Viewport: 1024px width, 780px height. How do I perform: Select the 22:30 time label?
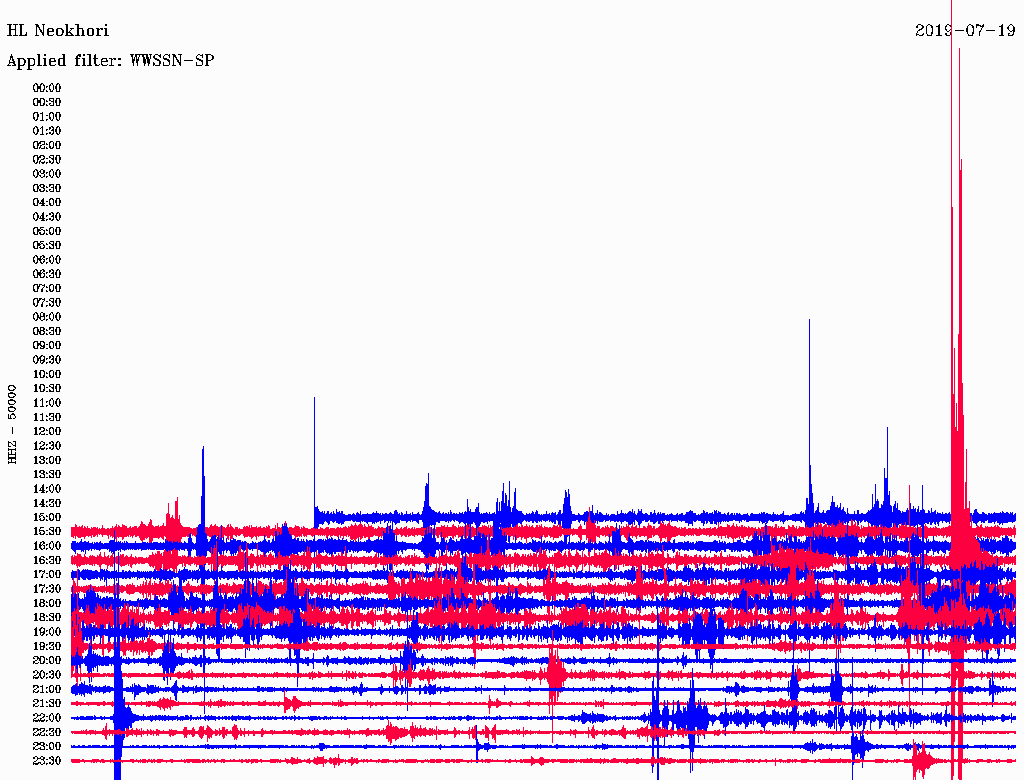pyautogui.click(x=47, y=732)
